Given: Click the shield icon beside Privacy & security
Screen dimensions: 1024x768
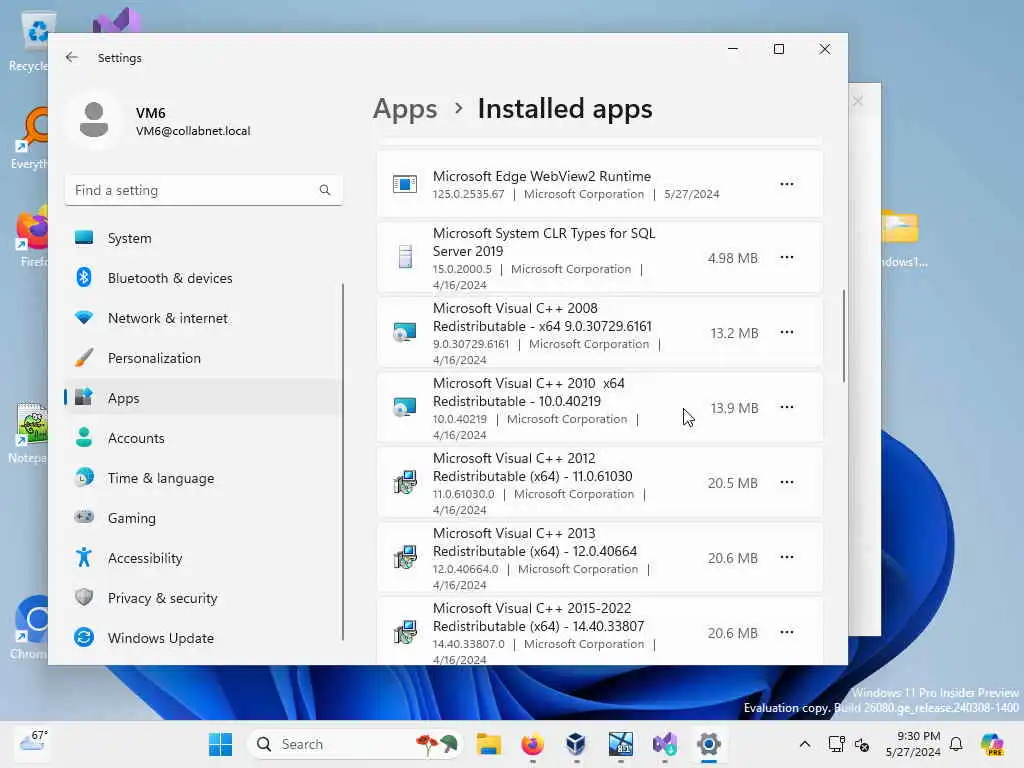Looking at the screenshot, I should [x=84, y=598].
